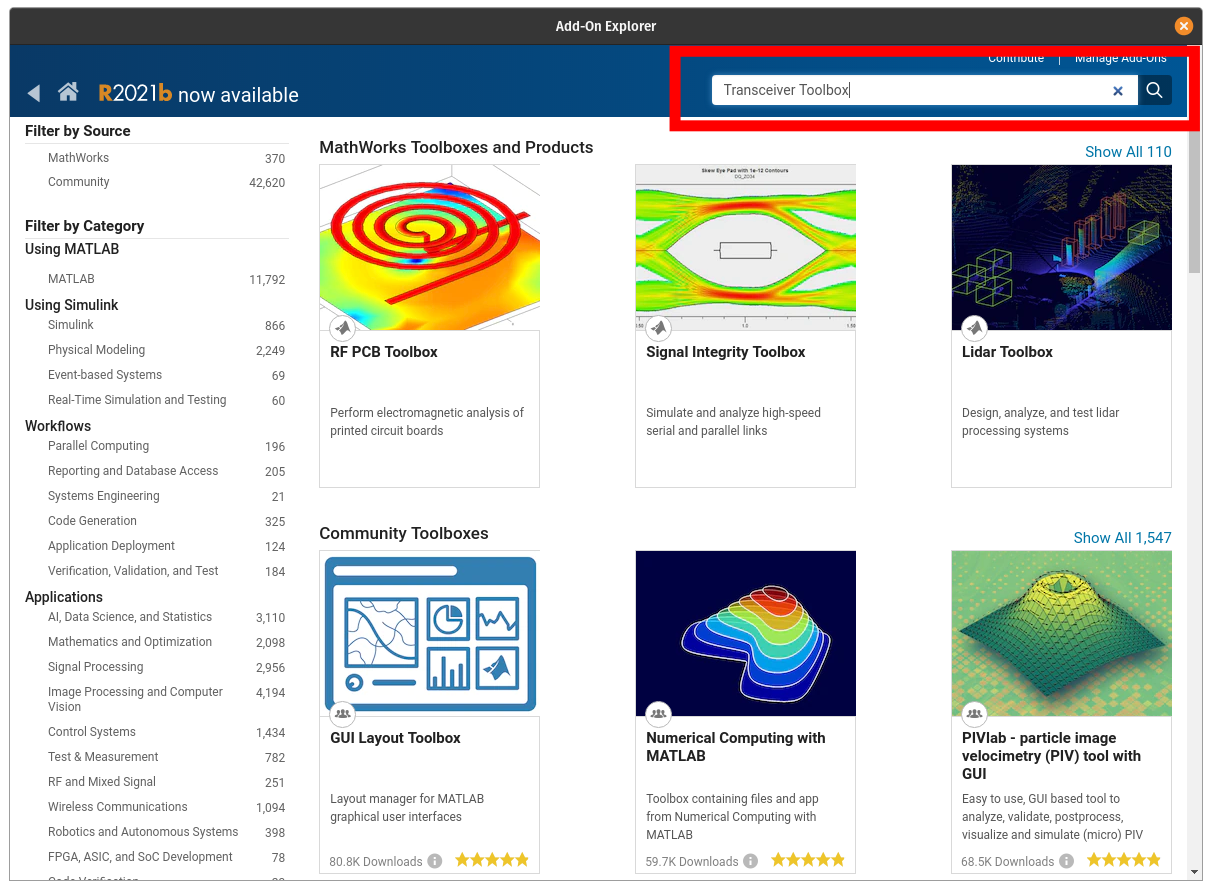Viewport: 1212px width, 890px height.
Task: Open the Signal Integrity Toolbox thumbnail
Action: [745, 247]
